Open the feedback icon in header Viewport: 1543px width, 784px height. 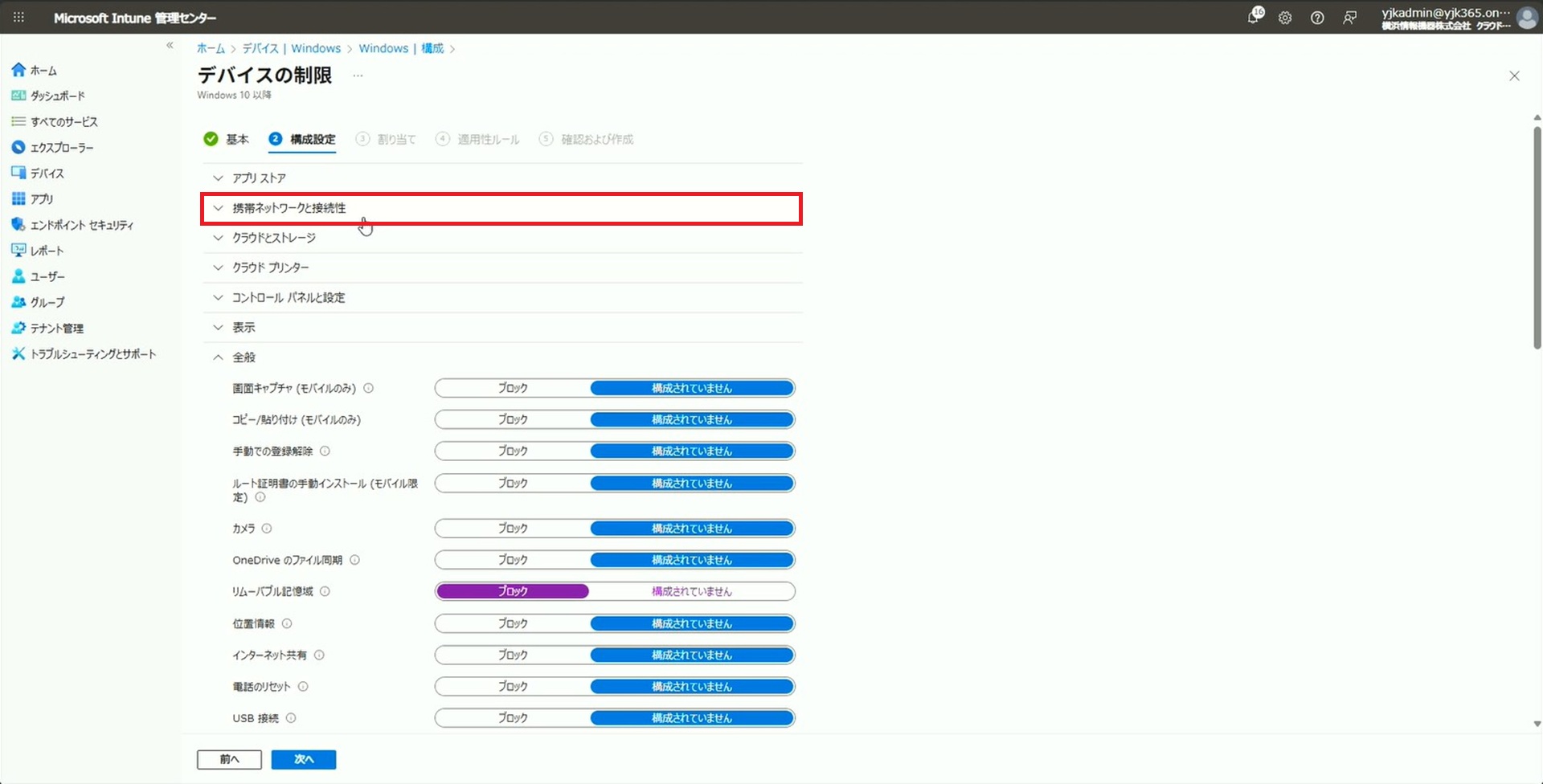click(1349, 18)
